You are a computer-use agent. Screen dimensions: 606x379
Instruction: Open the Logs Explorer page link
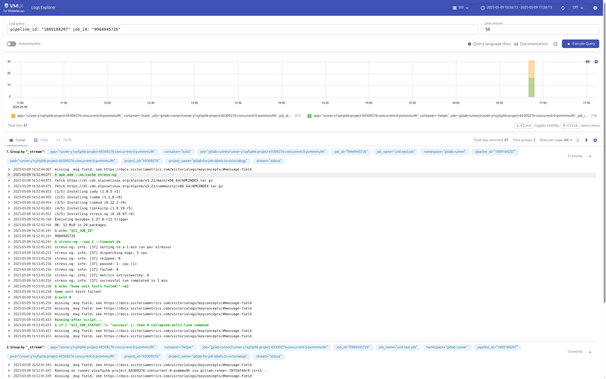[x=43, y=7]
